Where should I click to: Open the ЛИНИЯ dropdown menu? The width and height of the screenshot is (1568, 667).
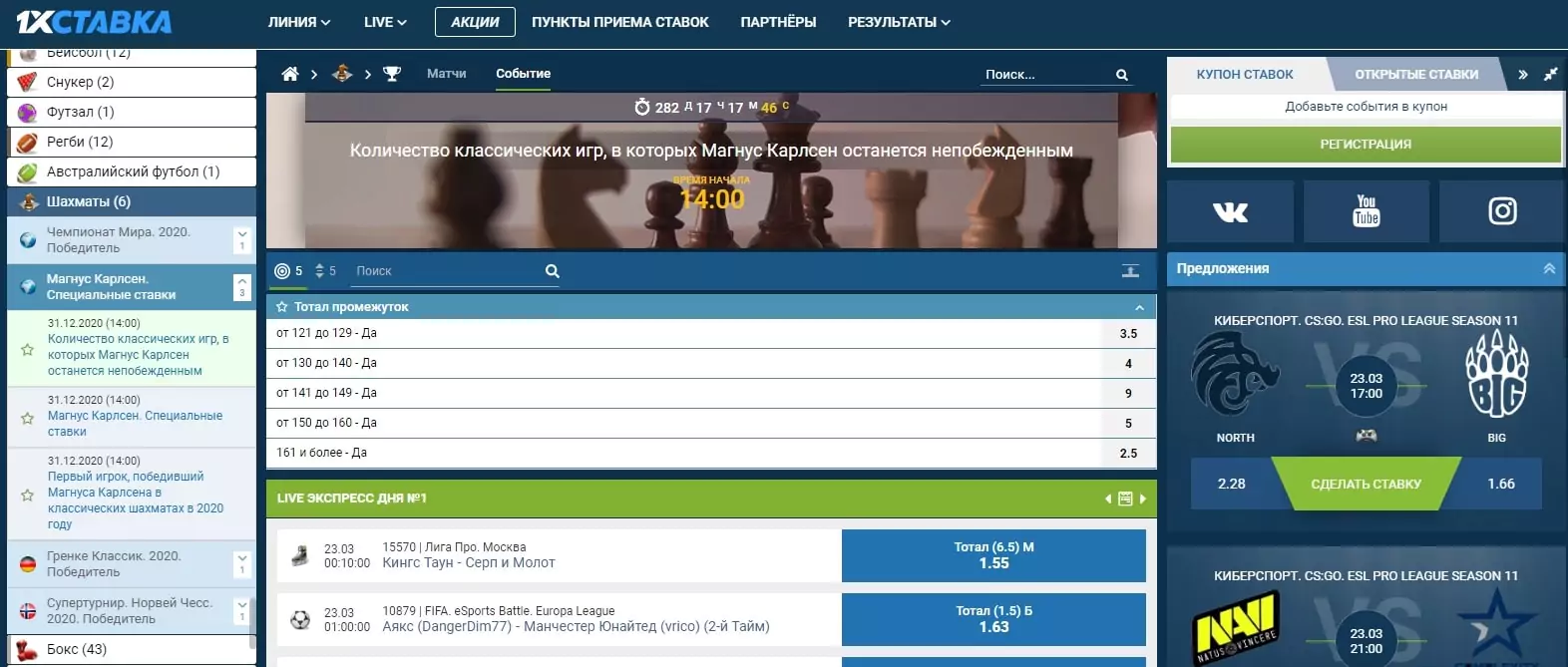tap(299, 22)
